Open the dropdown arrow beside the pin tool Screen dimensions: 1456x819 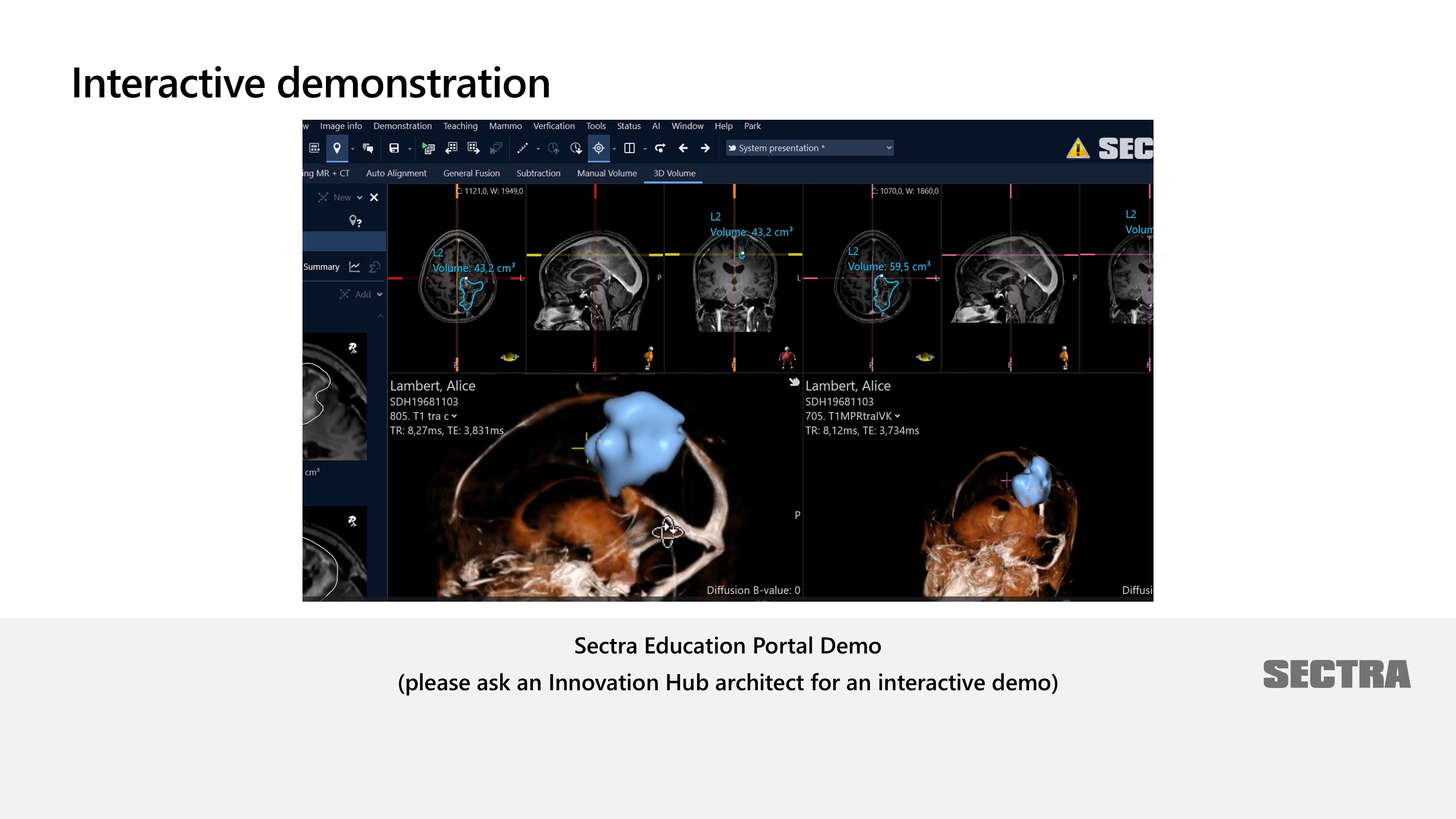click(353, 149)
